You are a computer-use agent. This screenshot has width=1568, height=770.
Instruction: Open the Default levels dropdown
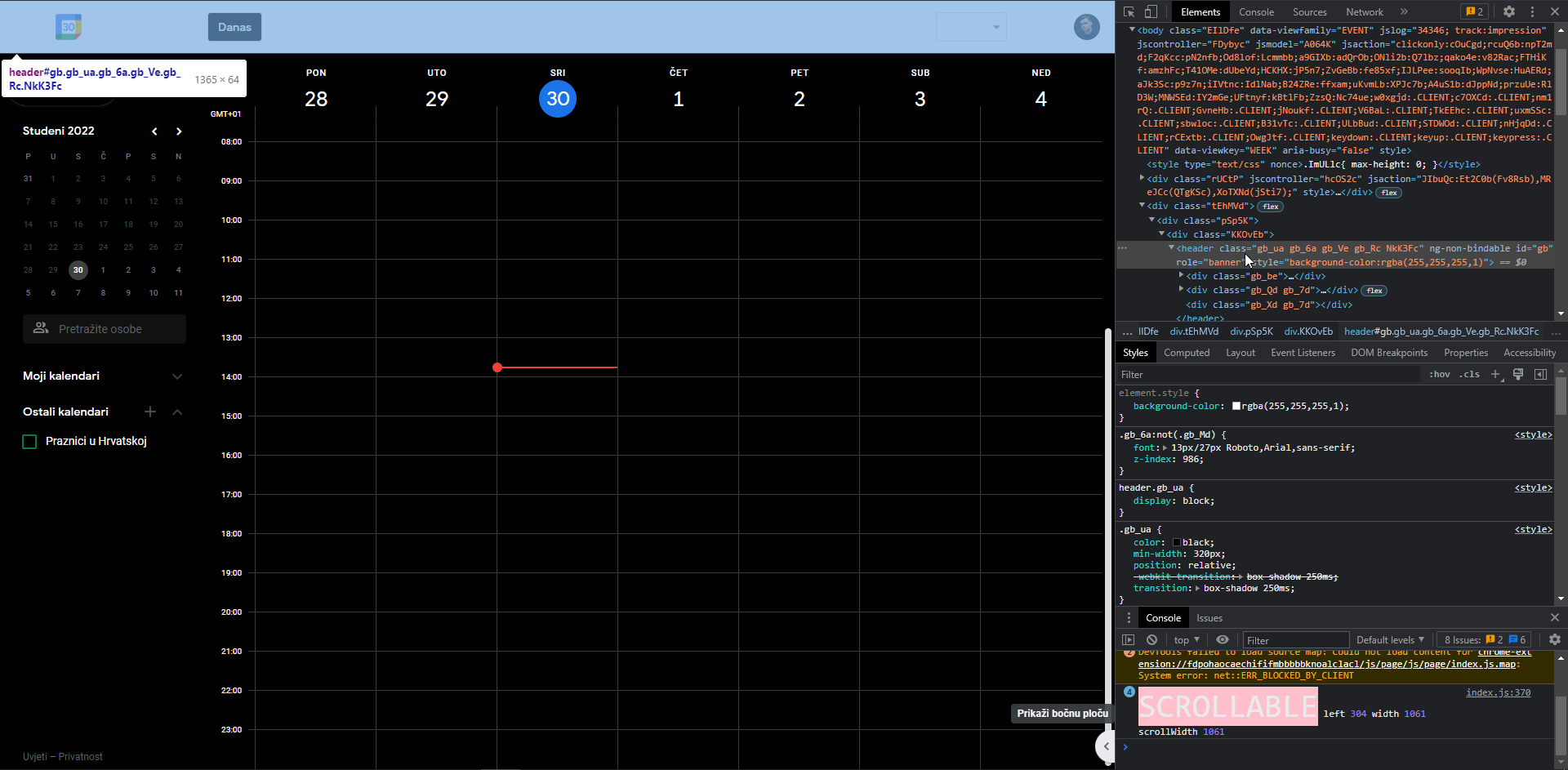pyautogui.click(x=1390, y=640)
